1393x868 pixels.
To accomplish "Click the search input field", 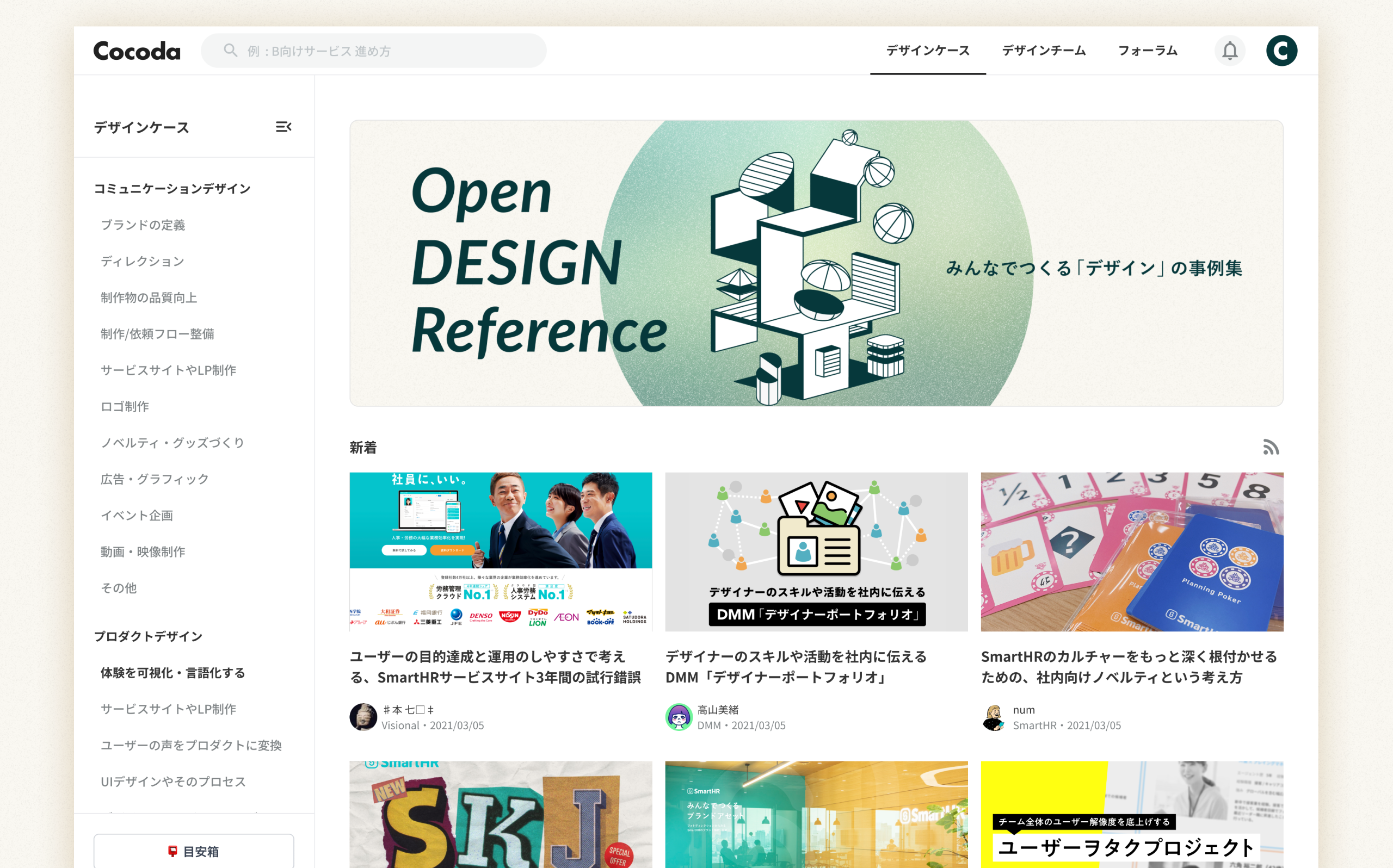I will tap(391, 51).
